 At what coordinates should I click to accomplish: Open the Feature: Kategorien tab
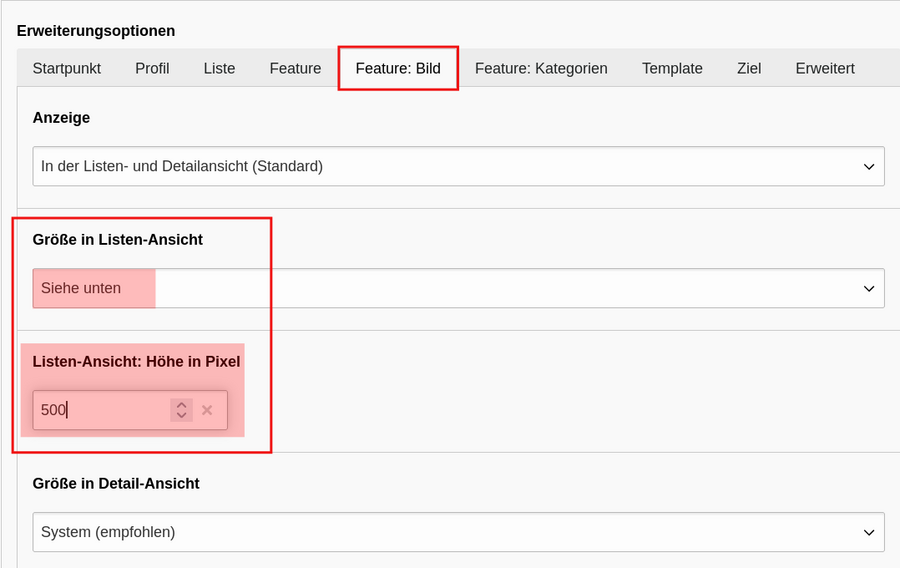pos(541,68)
